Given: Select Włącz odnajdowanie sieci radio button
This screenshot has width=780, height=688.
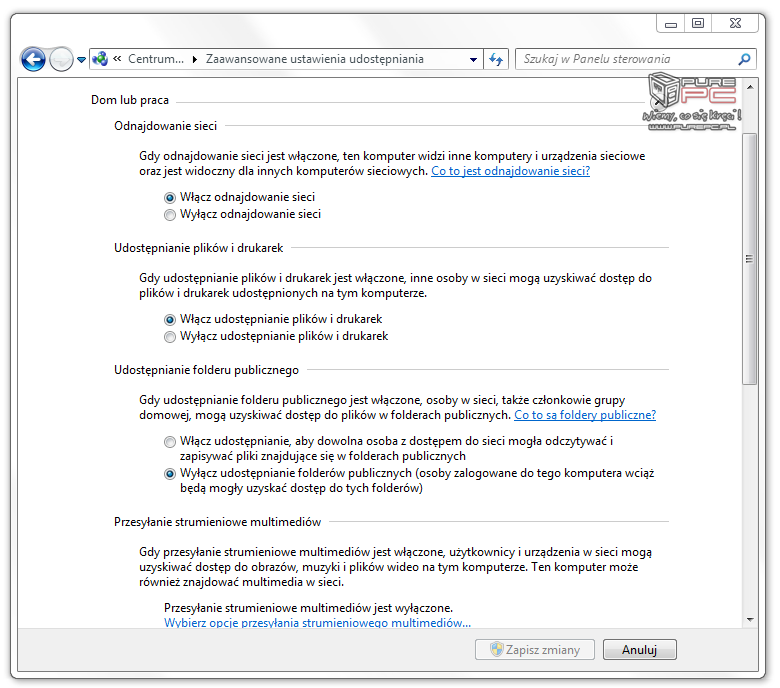Looking at the screenshot, I should (x=170, y=197).
